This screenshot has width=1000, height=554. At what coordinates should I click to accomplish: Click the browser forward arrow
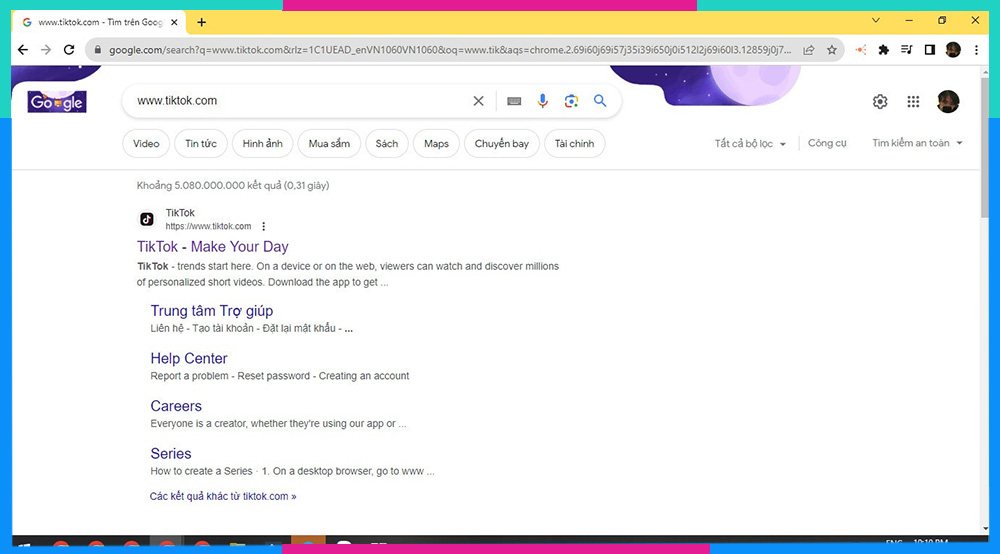(46, 50)
